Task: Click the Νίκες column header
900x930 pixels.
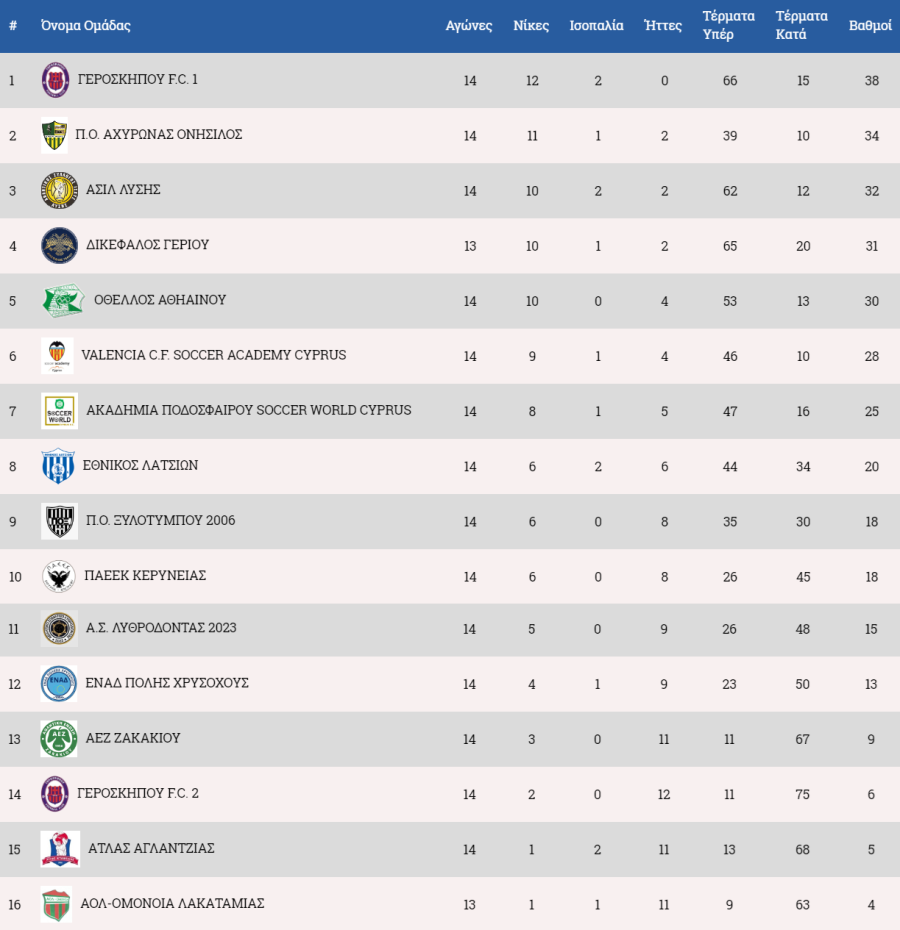Action: pyautogui.click(x=531, y=26)
